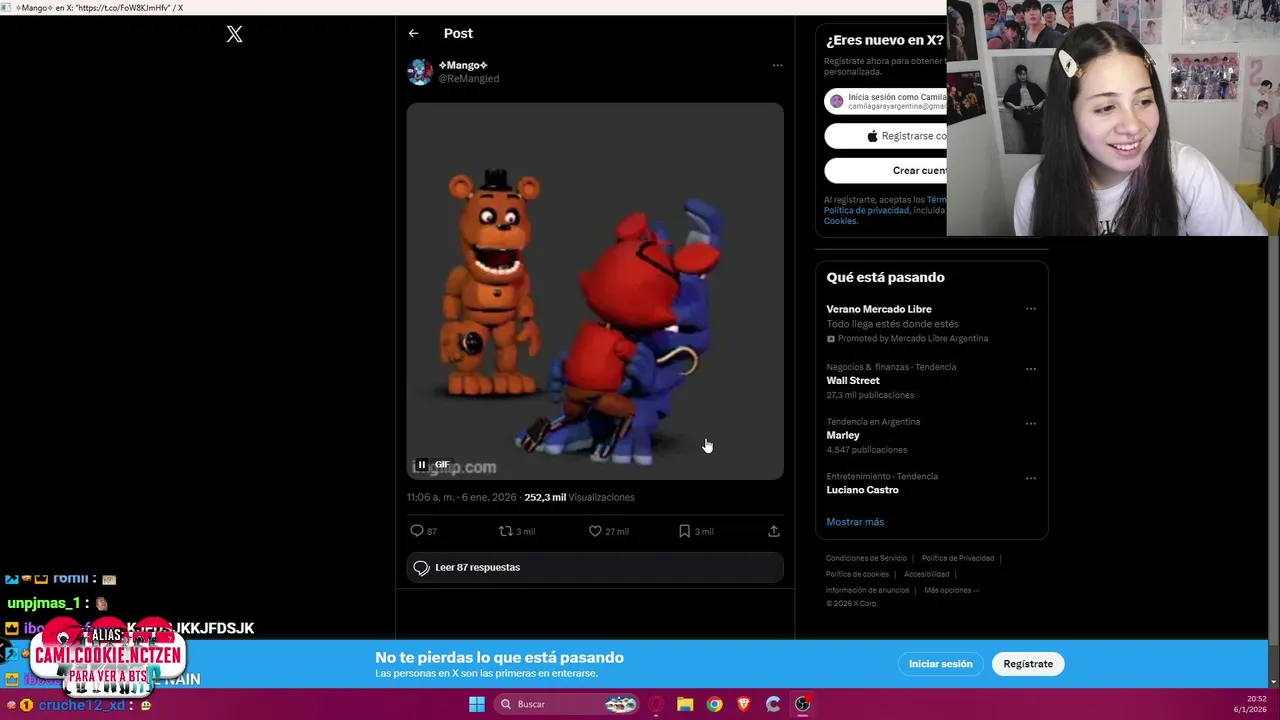Click the Freddy GIF media
Screen dimensions: 1280x720
click(x=595, y=291)
